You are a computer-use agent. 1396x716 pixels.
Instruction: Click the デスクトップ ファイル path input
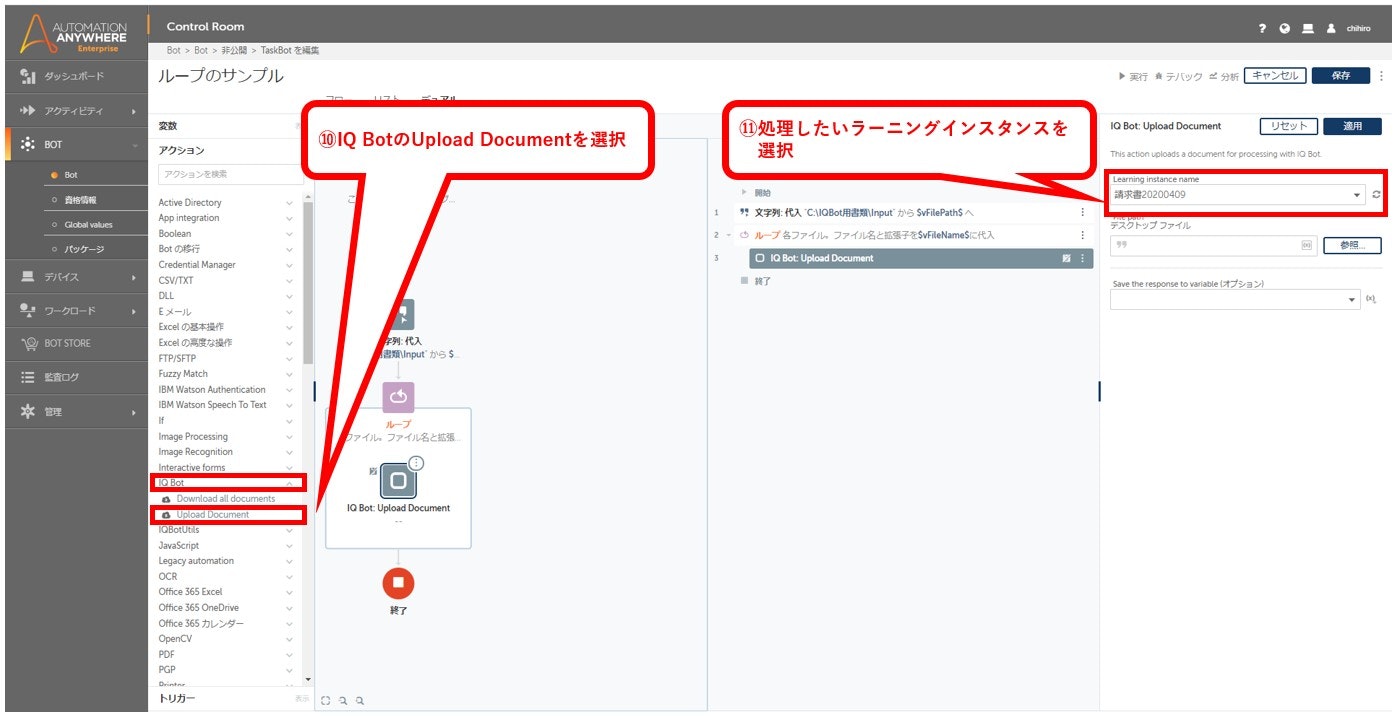tap(1214, 245)
